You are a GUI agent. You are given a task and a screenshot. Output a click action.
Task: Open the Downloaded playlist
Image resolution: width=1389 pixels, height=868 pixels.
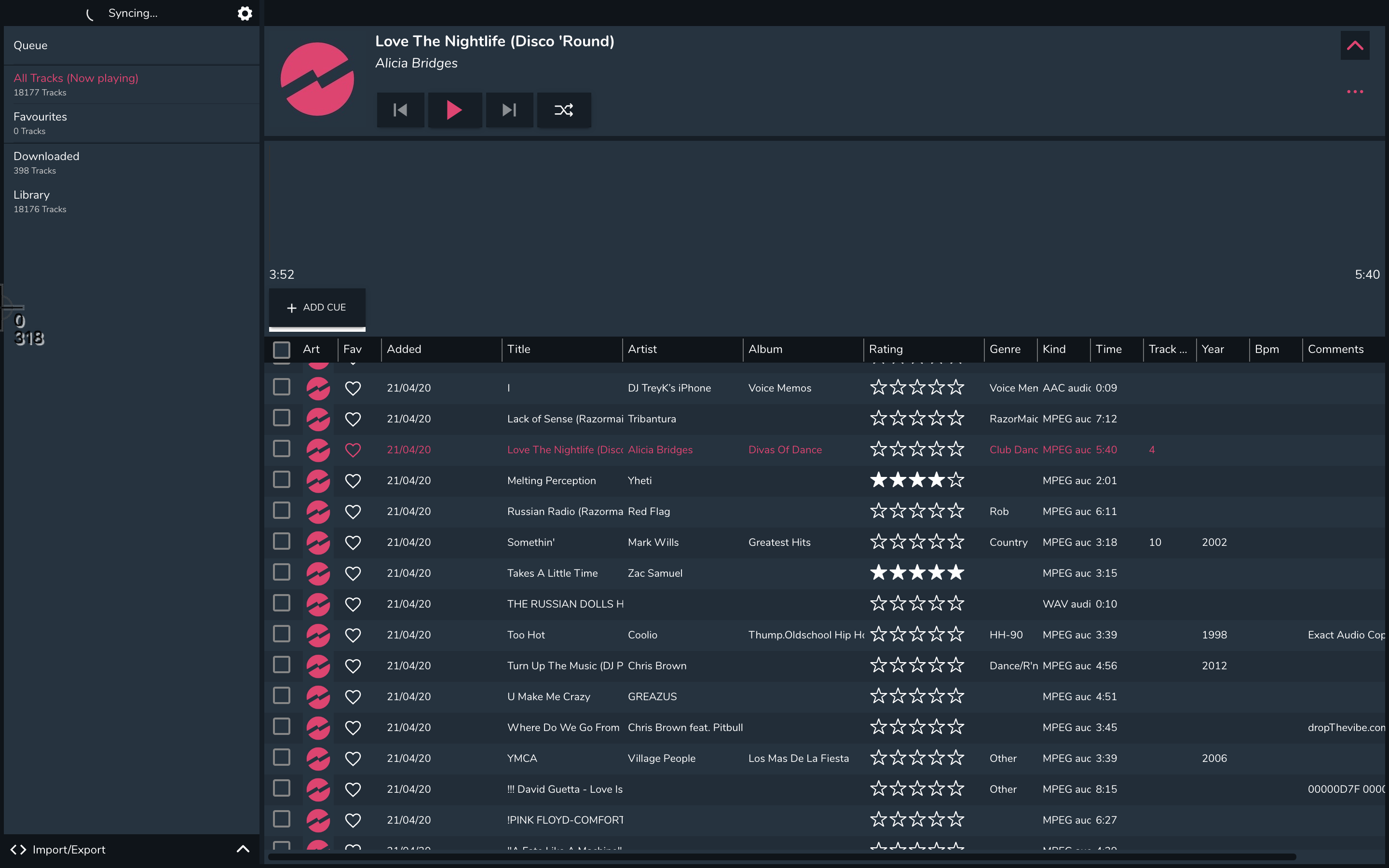tap(46, 156)
